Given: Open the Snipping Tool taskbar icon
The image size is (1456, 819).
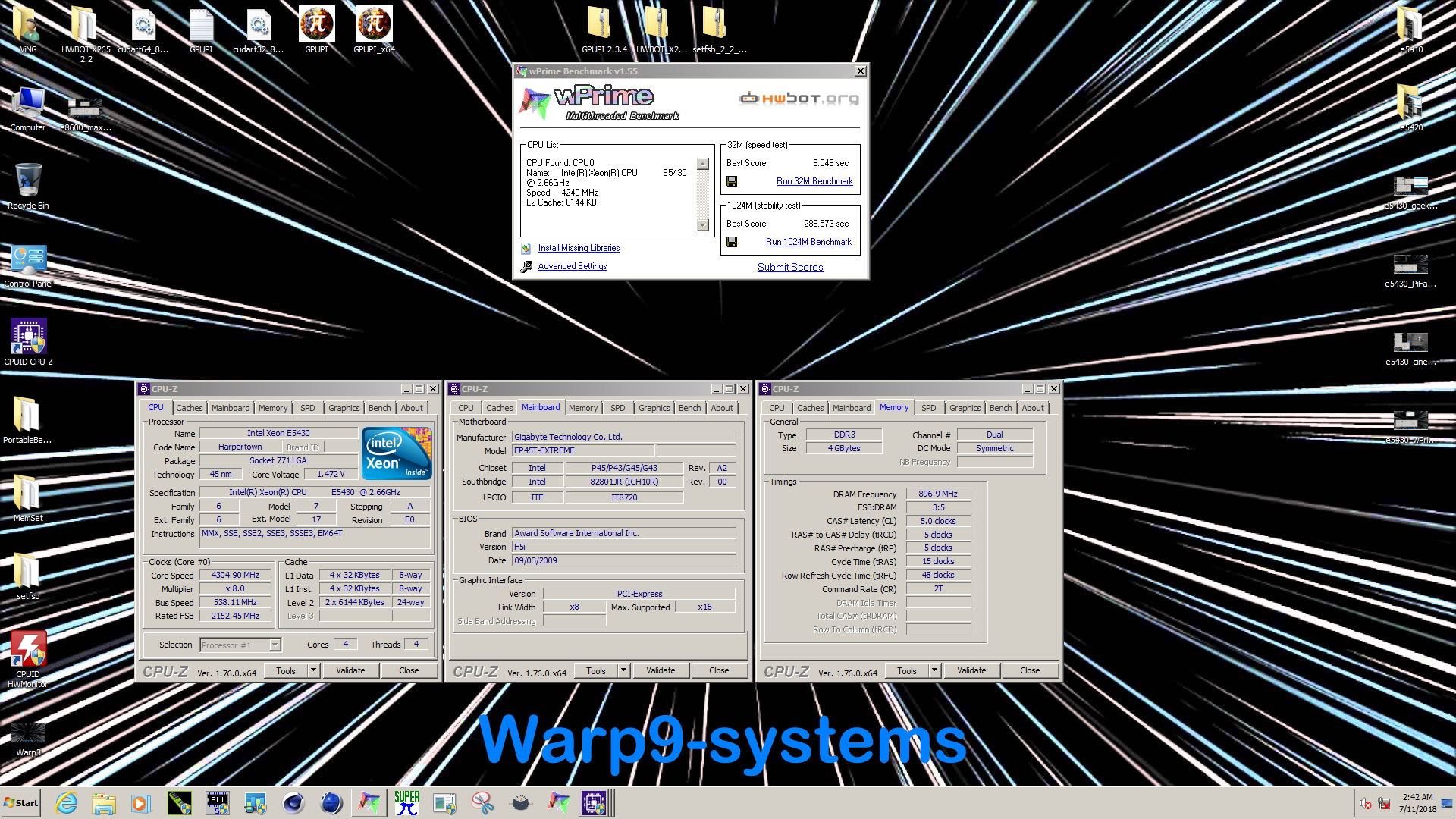Looking at the screenshot, I should click(x=482, y=803).
